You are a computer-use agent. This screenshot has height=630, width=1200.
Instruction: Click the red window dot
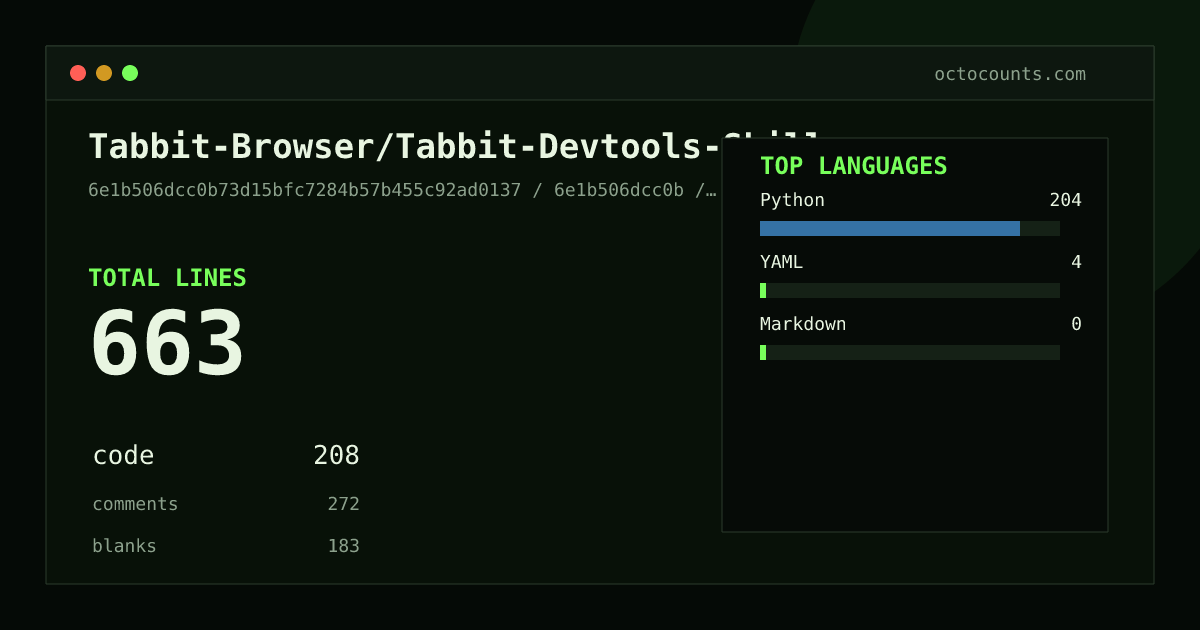coord(78,73)
